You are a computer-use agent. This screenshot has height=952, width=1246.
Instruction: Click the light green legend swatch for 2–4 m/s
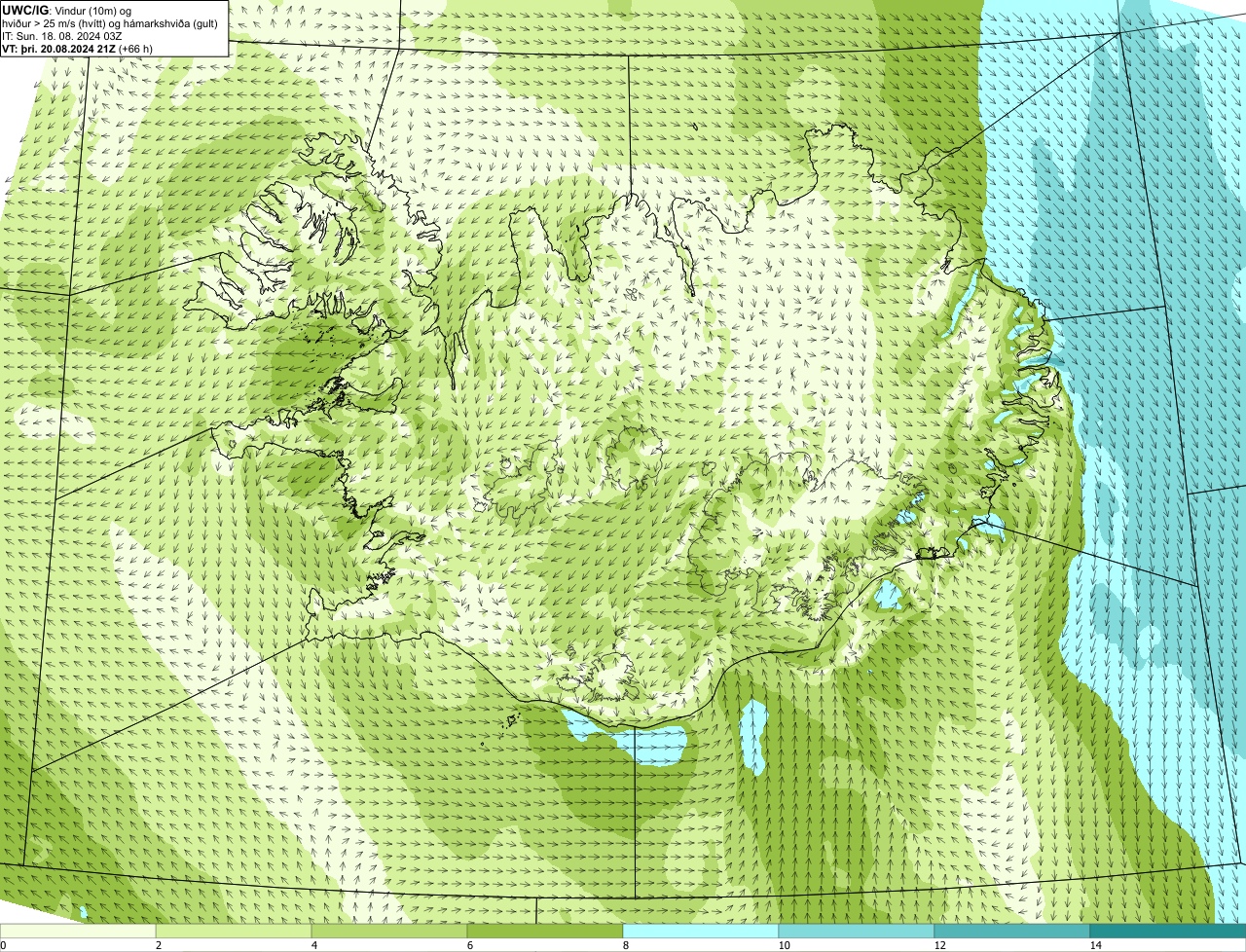pyautogui.click(x=234, y=932)
